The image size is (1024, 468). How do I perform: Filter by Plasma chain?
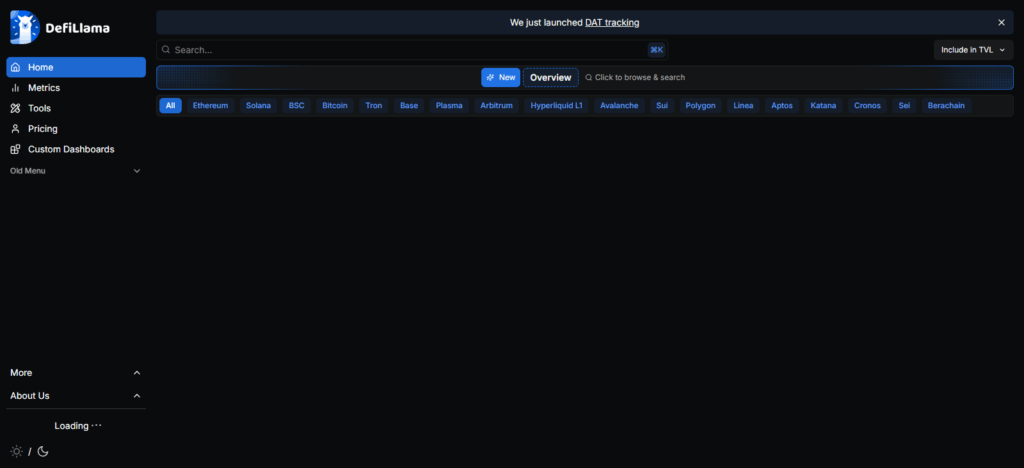449,105
